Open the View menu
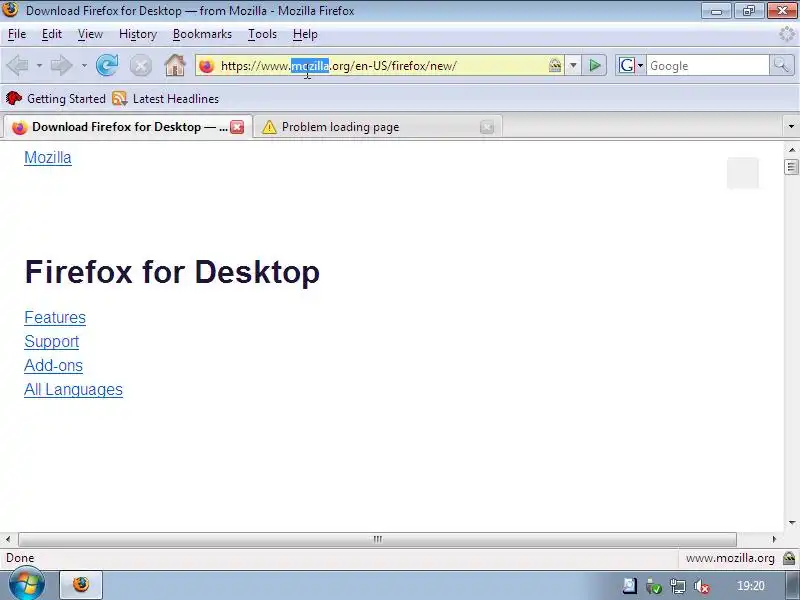The image size is (800, 600). pyautogui.click(x=90, y=34)
